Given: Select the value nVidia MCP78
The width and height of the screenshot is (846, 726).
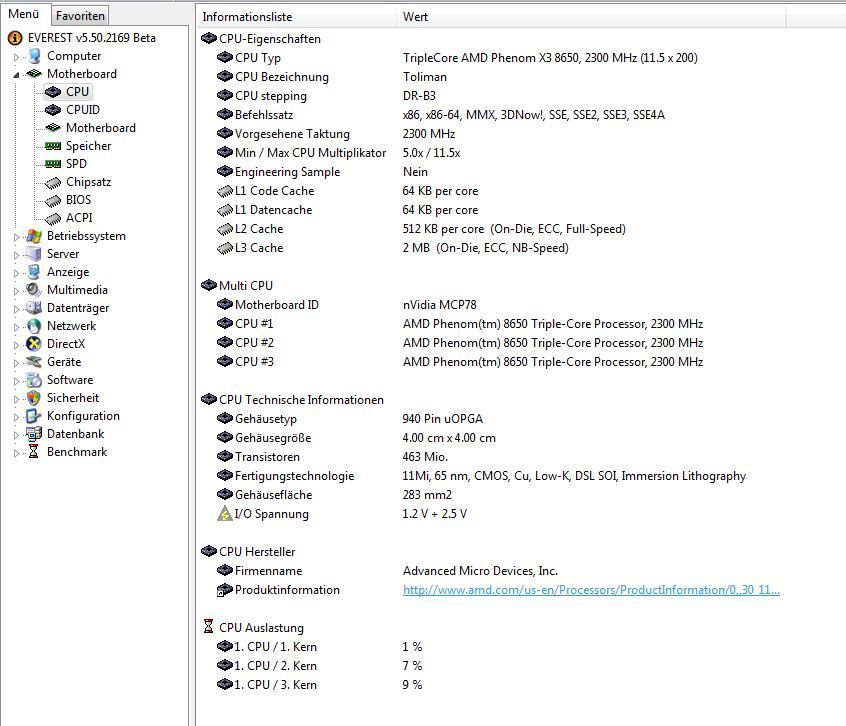Looking at the screenshot, I should click(440, 305).
